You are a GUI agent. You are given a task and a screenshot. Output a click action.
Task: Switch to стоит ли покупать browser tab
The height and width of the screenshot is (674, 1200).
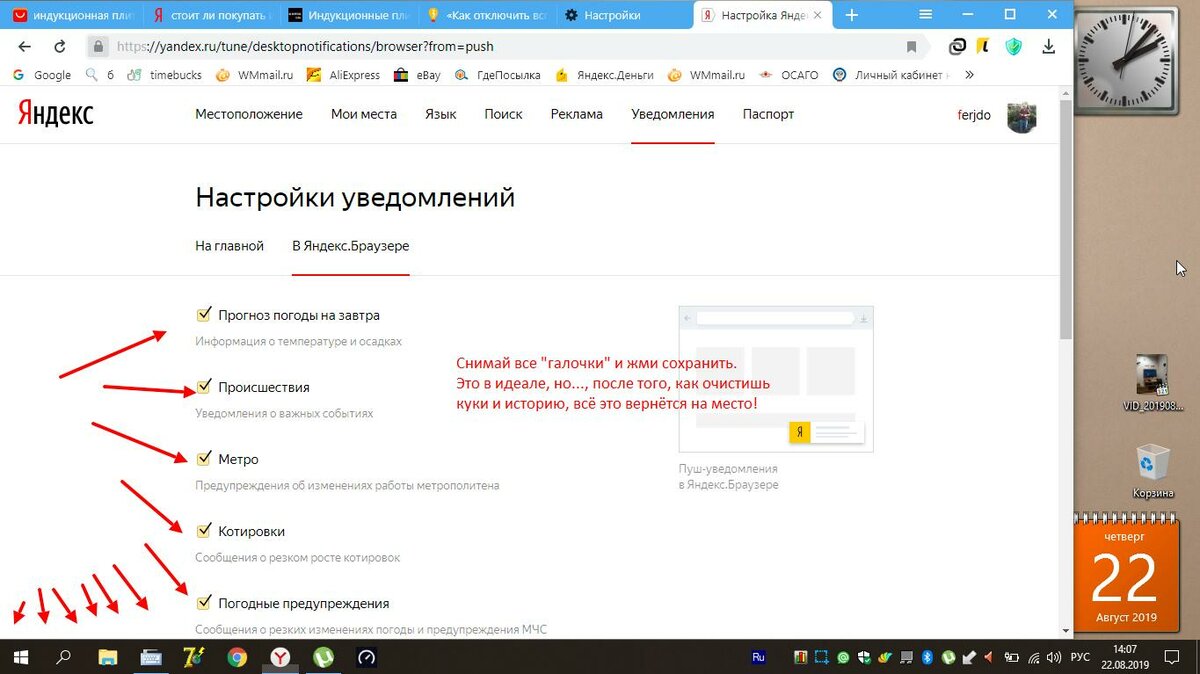(210, 15)
